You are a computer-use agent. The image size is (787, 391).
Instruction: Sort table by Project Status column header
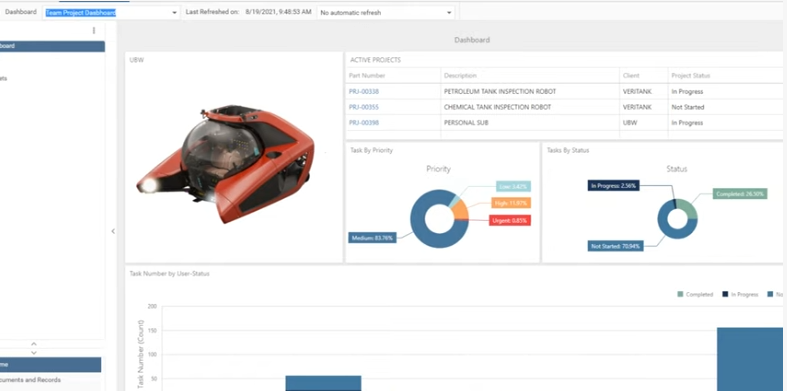click(x=691, y=76)
